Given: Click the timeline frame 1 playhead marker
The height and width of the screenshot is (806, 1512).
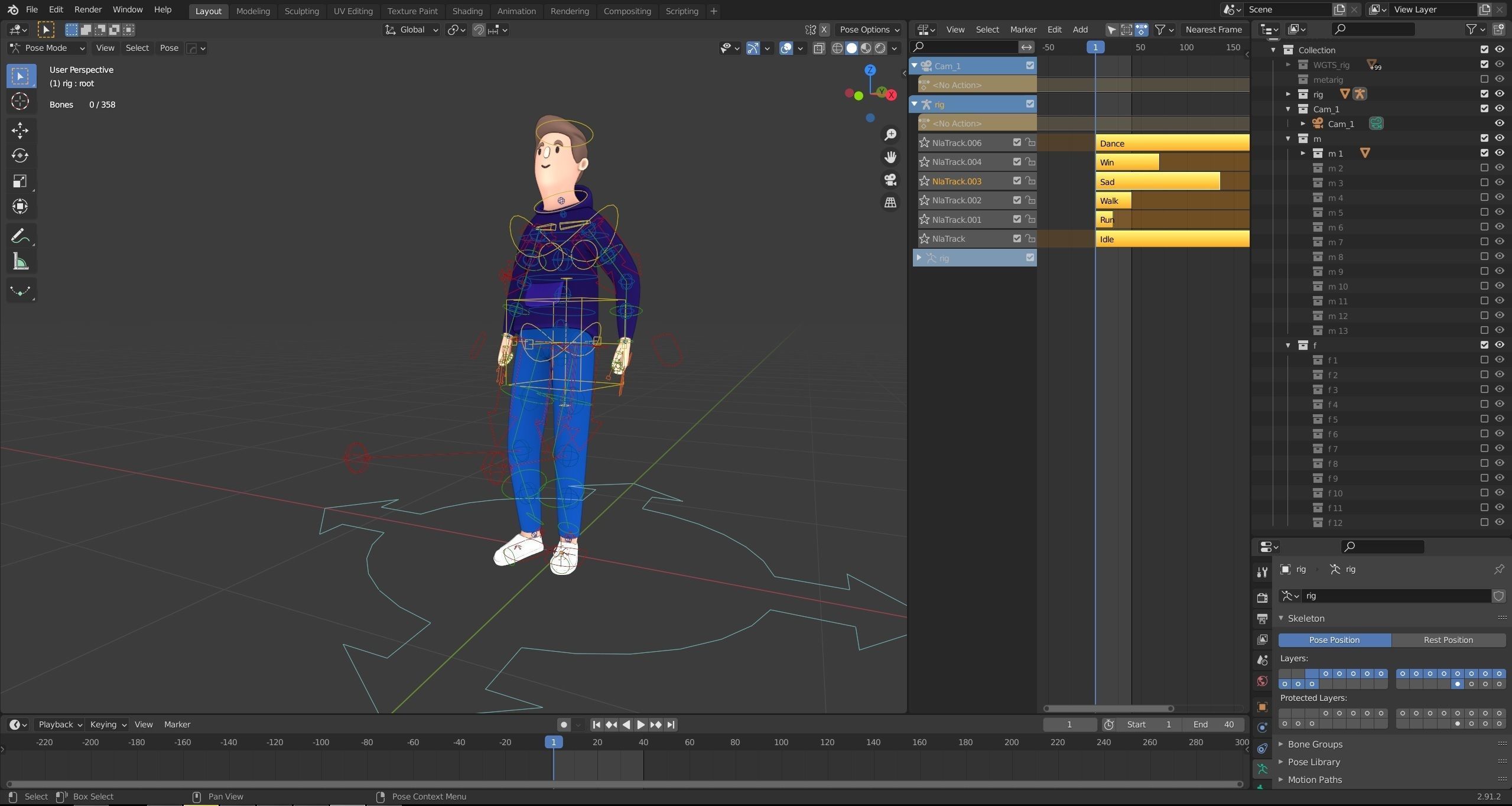Looking at the screenshot, I should 553,742.
